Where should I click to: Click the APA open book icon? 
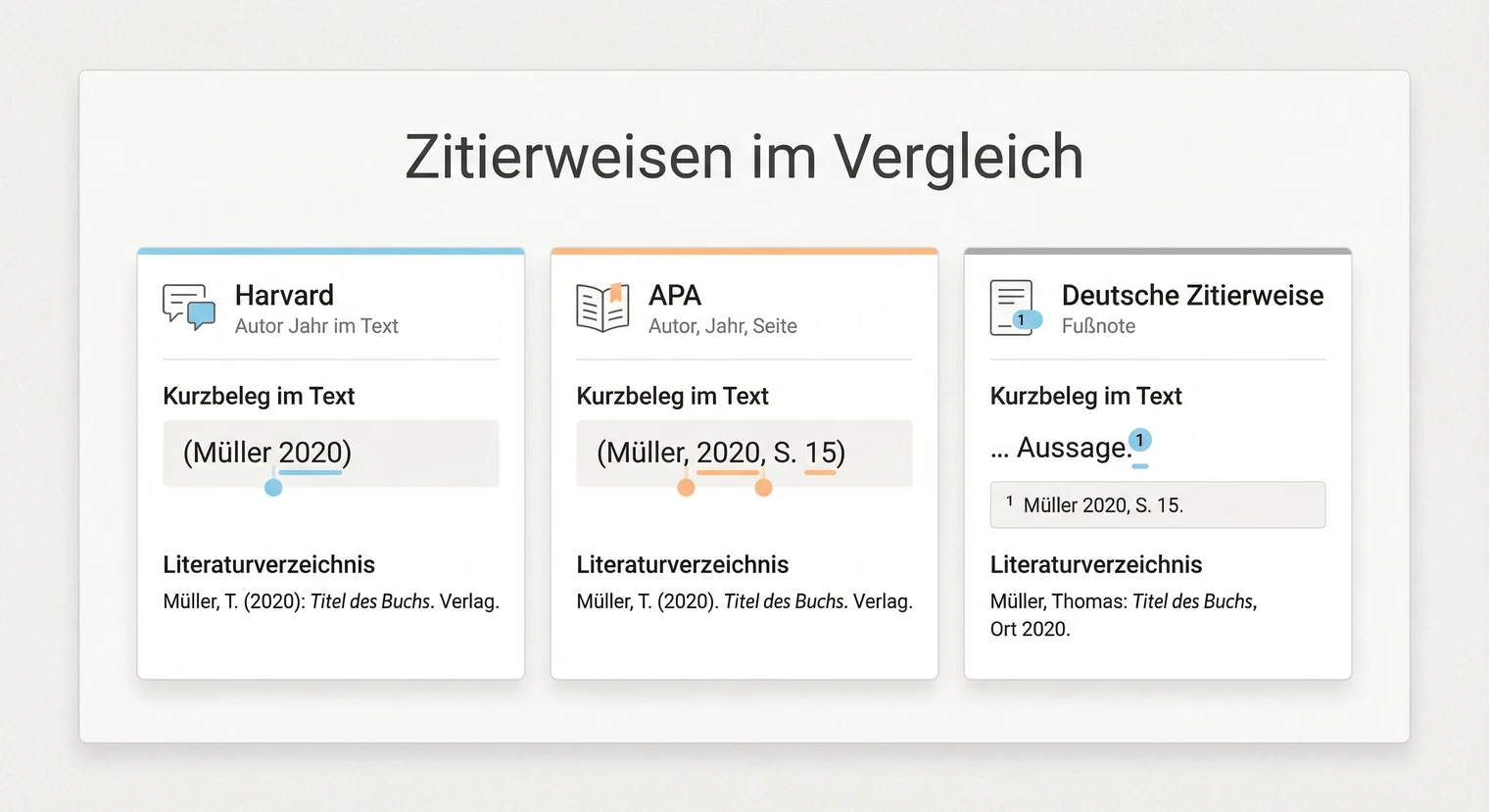(x=602, y=308)
